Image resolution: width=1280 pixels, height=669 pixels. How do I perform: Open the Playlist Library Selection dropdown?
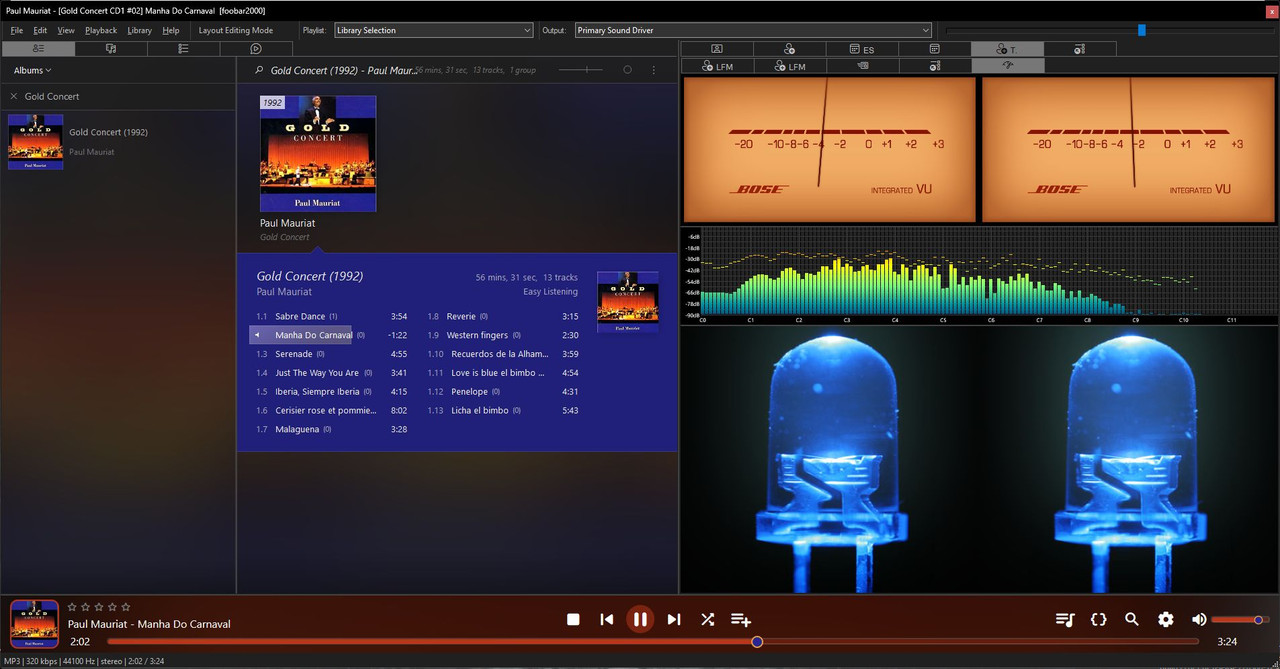433,30
